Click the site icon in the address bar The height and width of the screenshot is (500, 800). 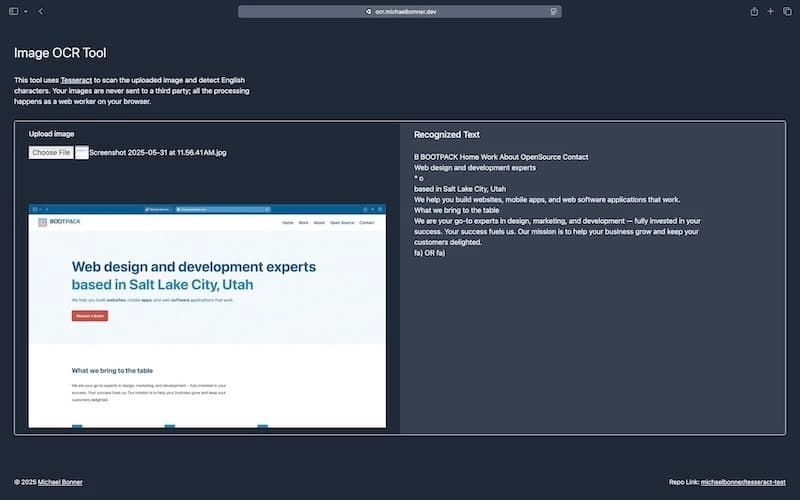coord(369,12)
